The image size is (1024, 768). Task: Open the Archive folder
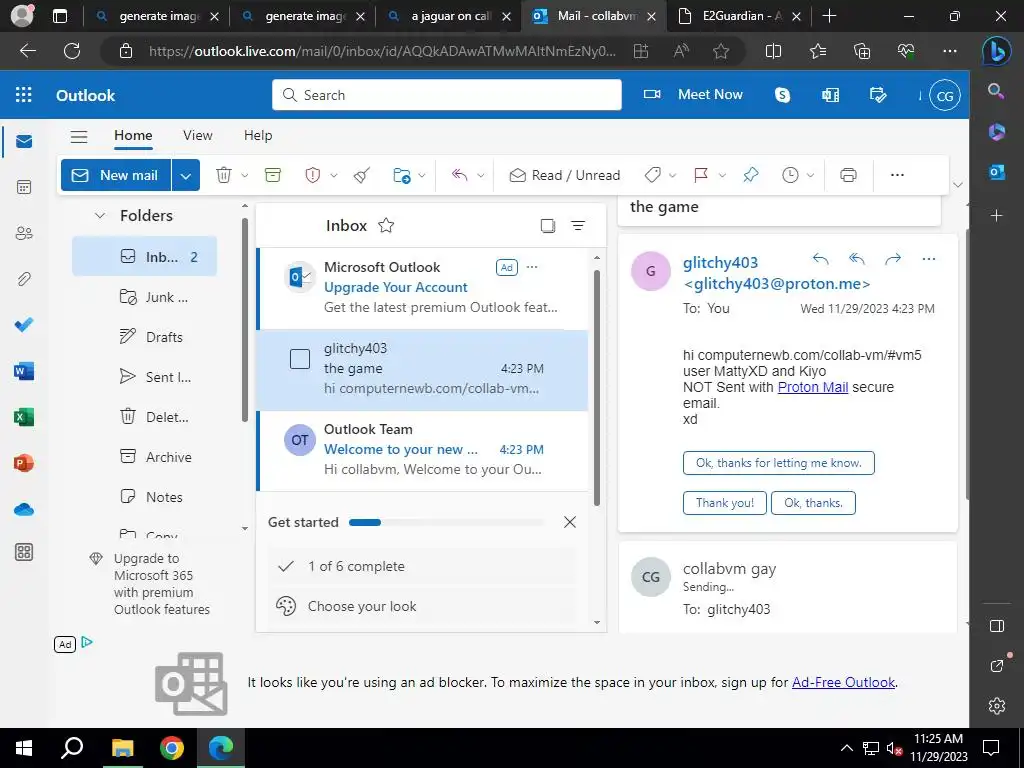[144, 457]
